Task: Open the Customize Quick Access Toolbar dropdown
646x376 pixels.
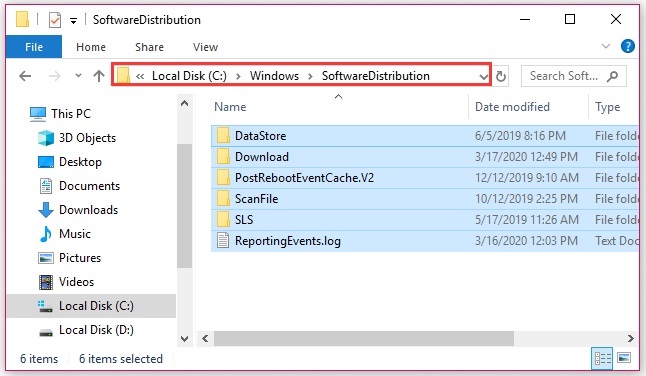Action: pos(73,21)
